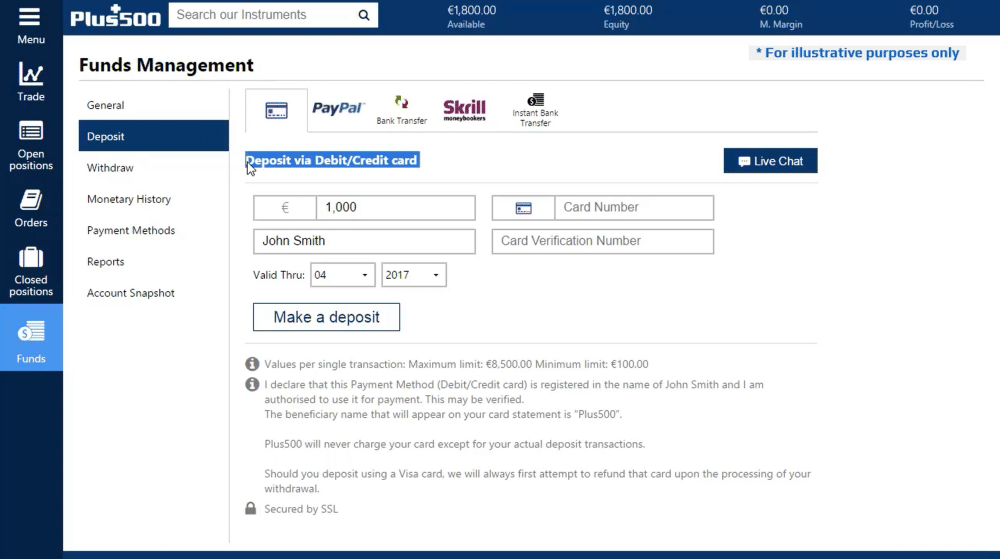
Task: Choose the PayPal payment tab
Action: click(338, 108)
